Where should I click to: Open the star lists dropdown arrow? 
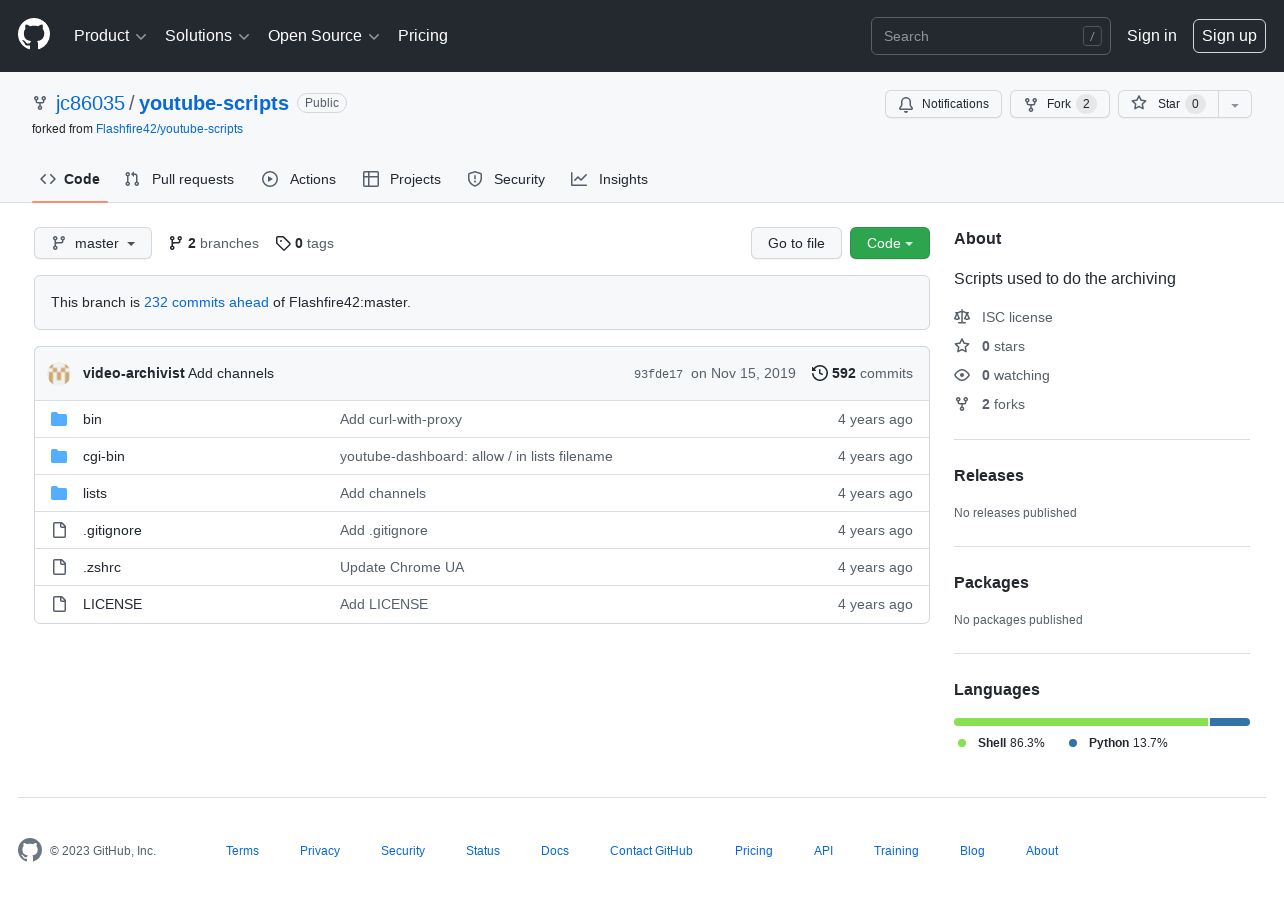point(1235,104)
